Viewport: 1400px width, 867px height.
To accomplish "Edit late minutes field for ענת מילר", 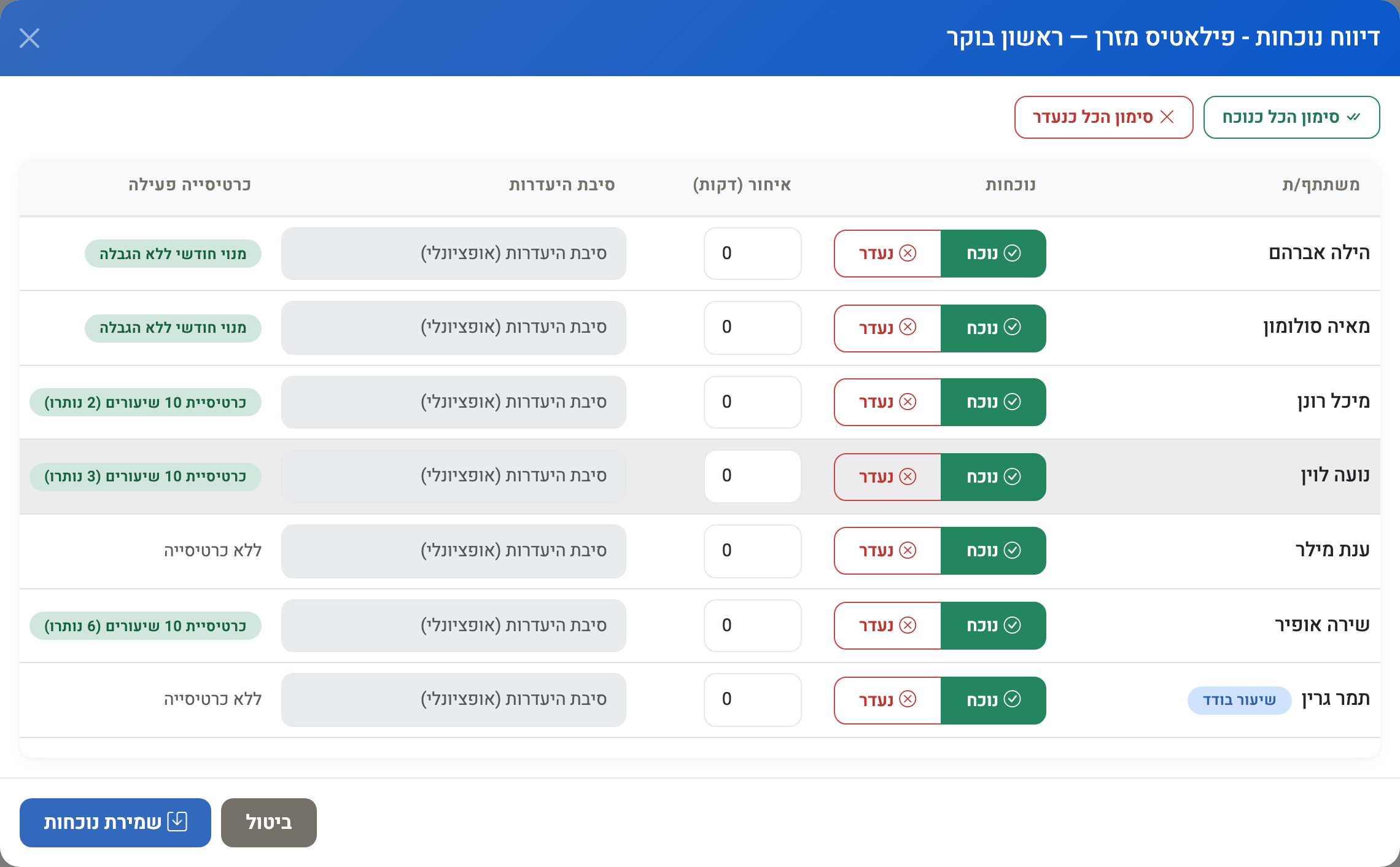I will tap(753, 551).
